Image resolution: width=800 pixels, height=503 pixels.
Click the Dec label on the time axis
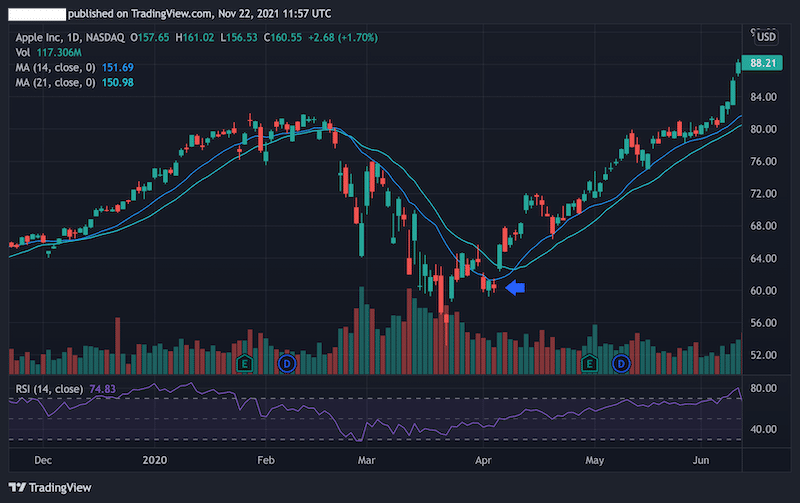[x=42, y=461]
